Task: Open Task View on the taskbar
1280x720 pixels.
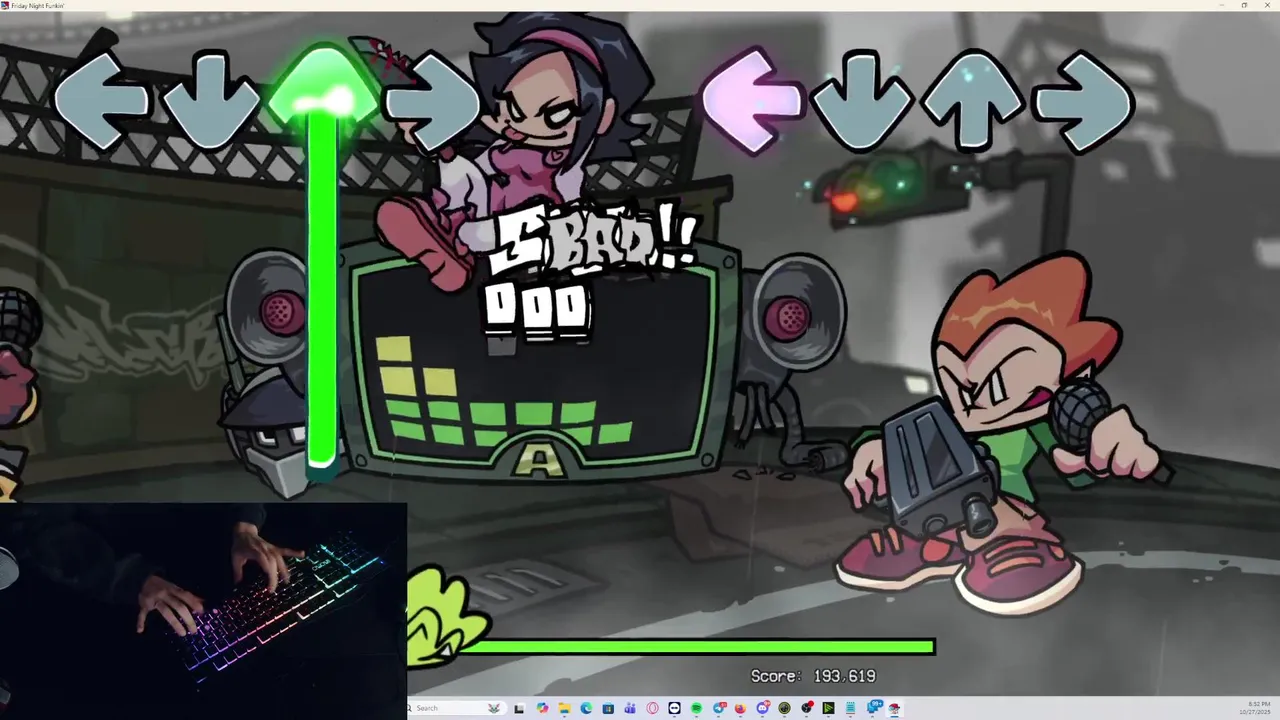Action: click(x=519, y=708)
